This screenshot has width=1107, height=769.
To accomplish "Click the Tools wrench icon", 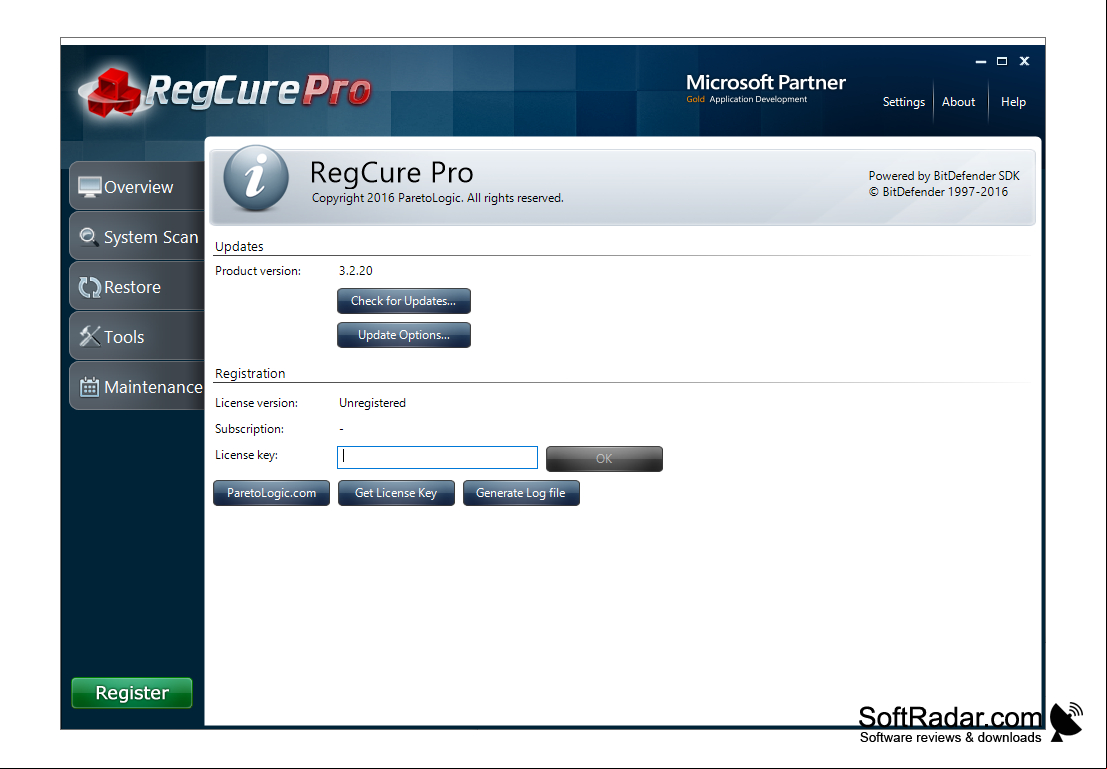I will point(90,337).
